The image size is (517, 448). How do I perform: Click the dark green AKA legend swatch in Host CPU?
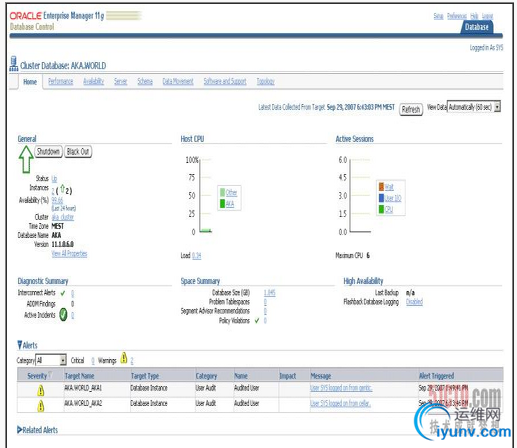(222, 203)
